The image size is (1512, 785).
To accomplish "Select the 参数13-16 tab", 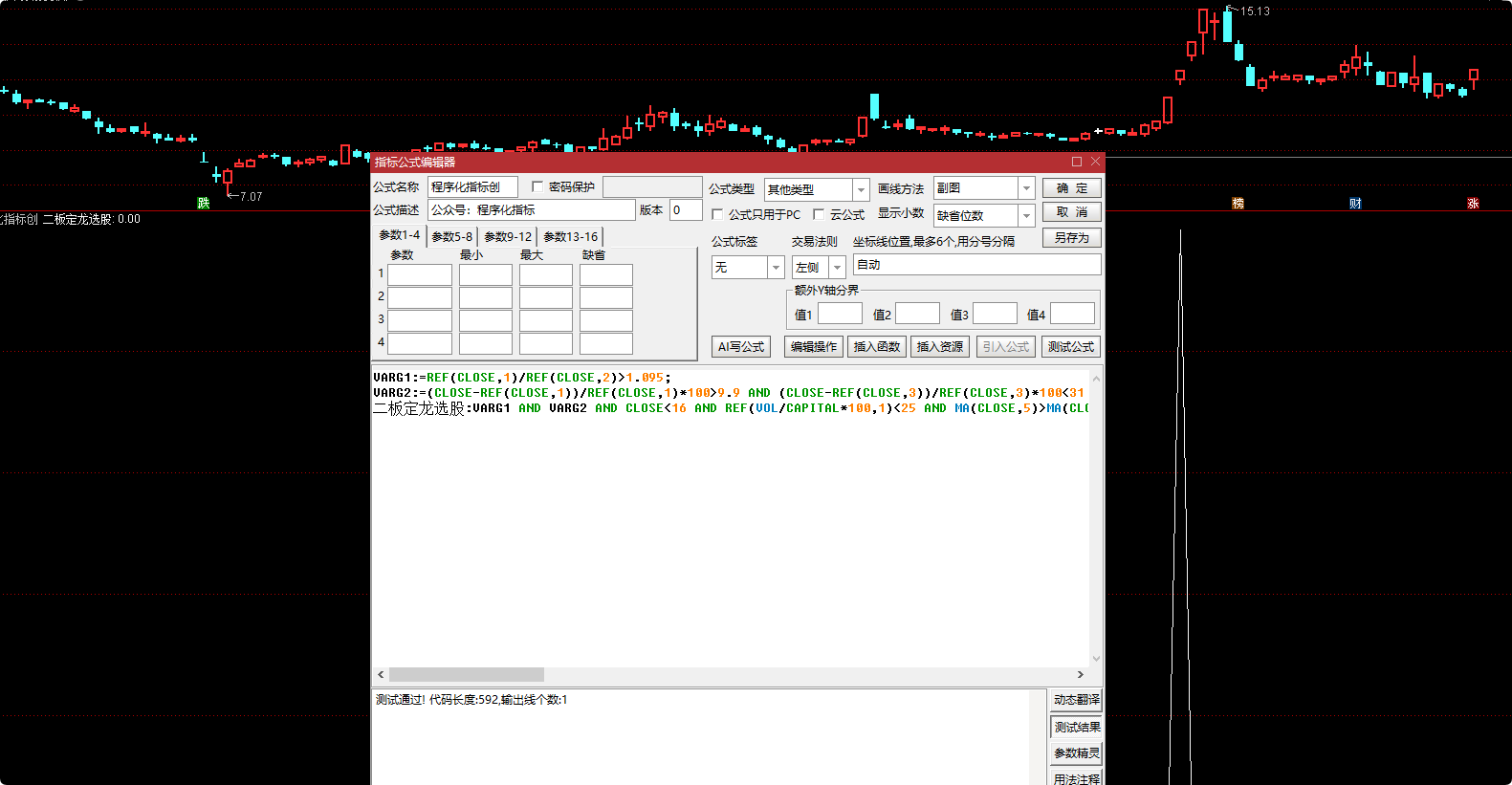I will click(x=570, y=236).
